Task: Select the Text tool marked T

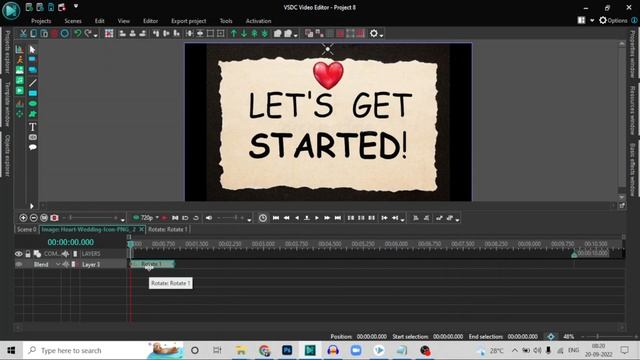Action: coord(33,127)
